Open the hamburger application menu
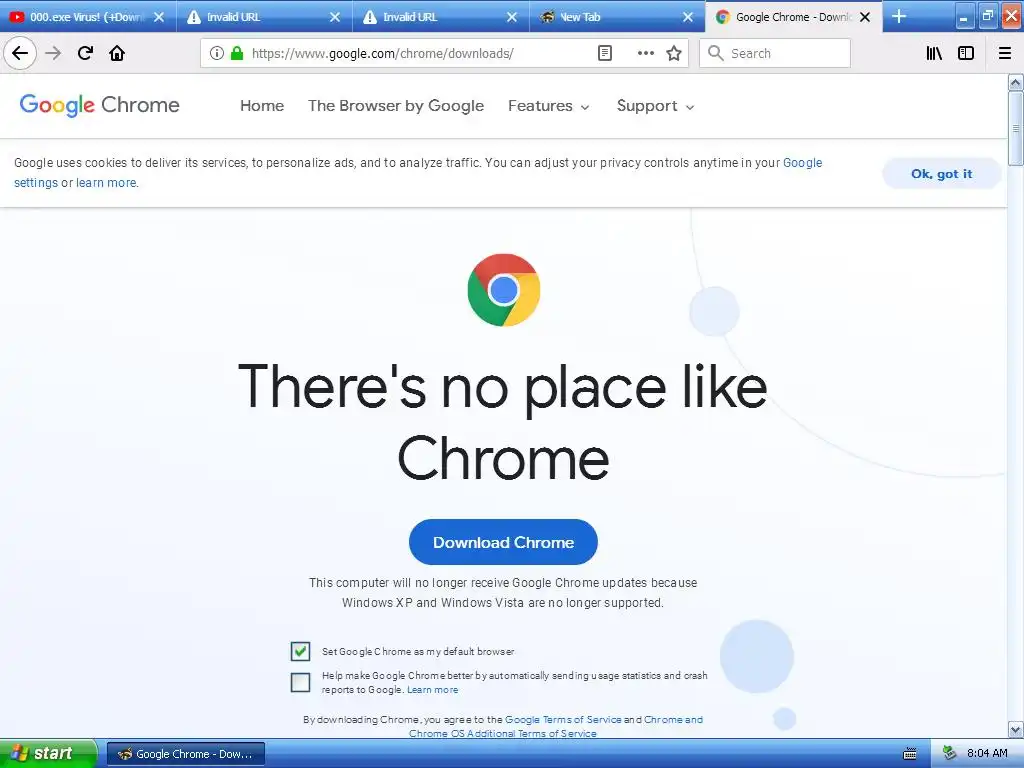1024x768 pixels. [1005, 53]
